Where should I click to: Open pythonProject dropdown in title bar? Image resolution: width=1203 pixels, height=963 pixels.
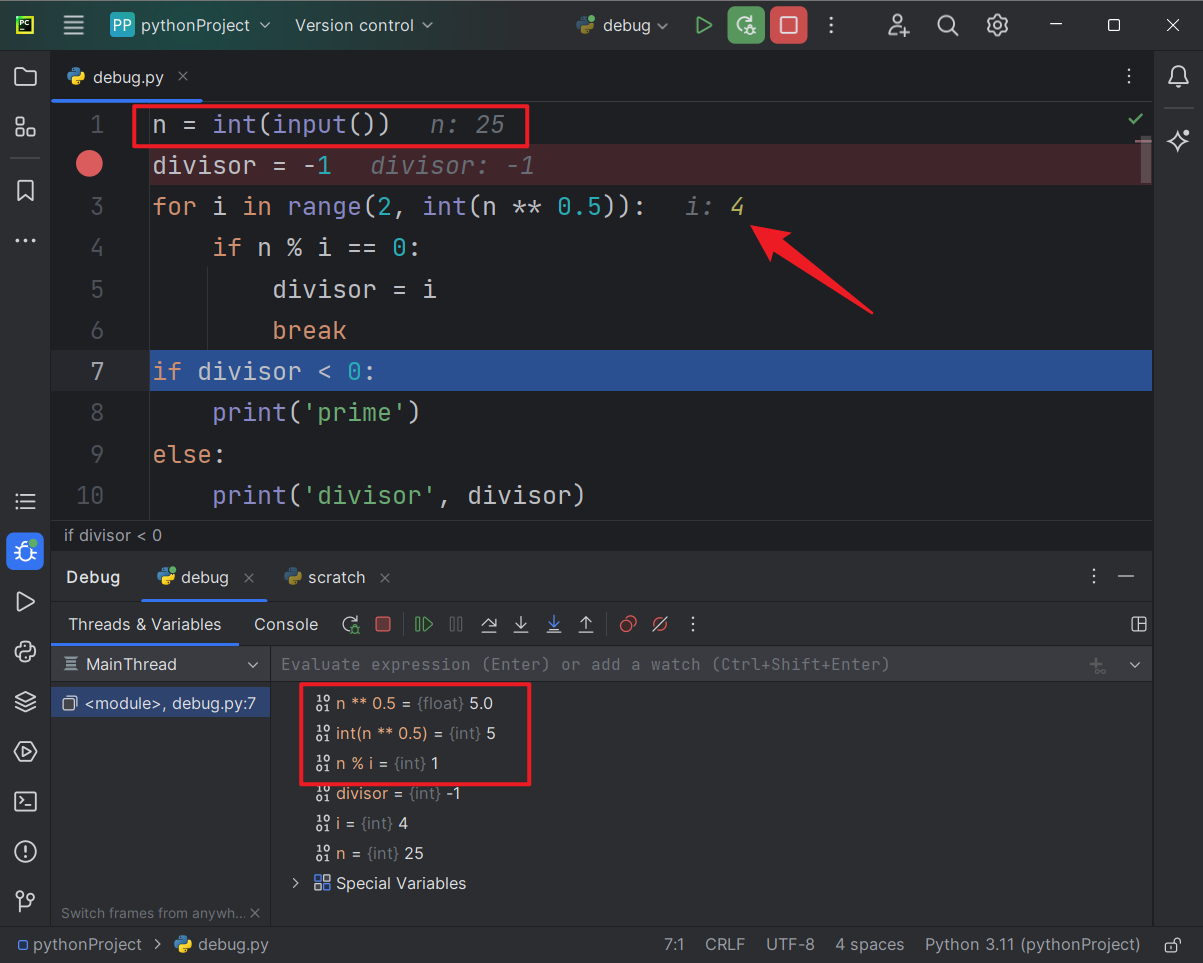(191, 26)
